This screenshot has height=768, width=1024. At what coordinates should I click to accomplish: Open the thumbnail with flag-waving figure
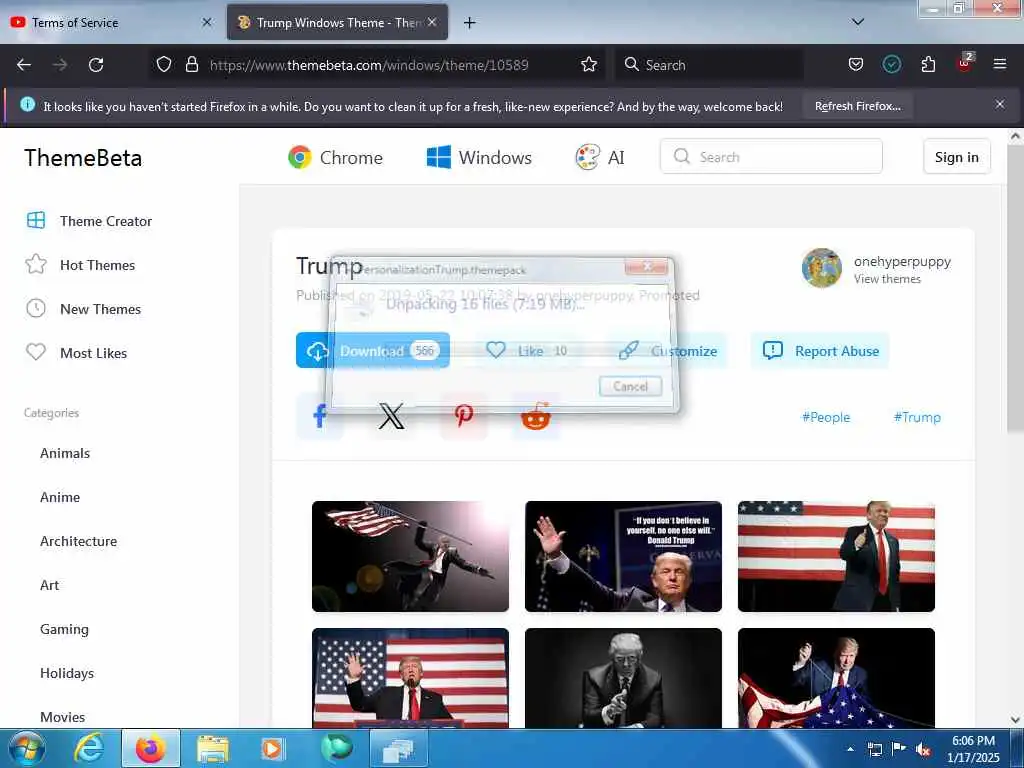click(410, 556)
